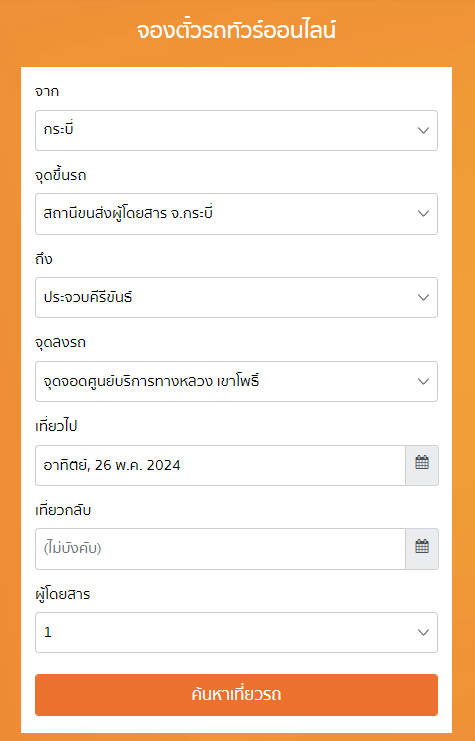Click the departure date field อาทิตย์, 26 พ.ค. 2024
The height and width of the screenshot is (741, 475).
point(220,465)
